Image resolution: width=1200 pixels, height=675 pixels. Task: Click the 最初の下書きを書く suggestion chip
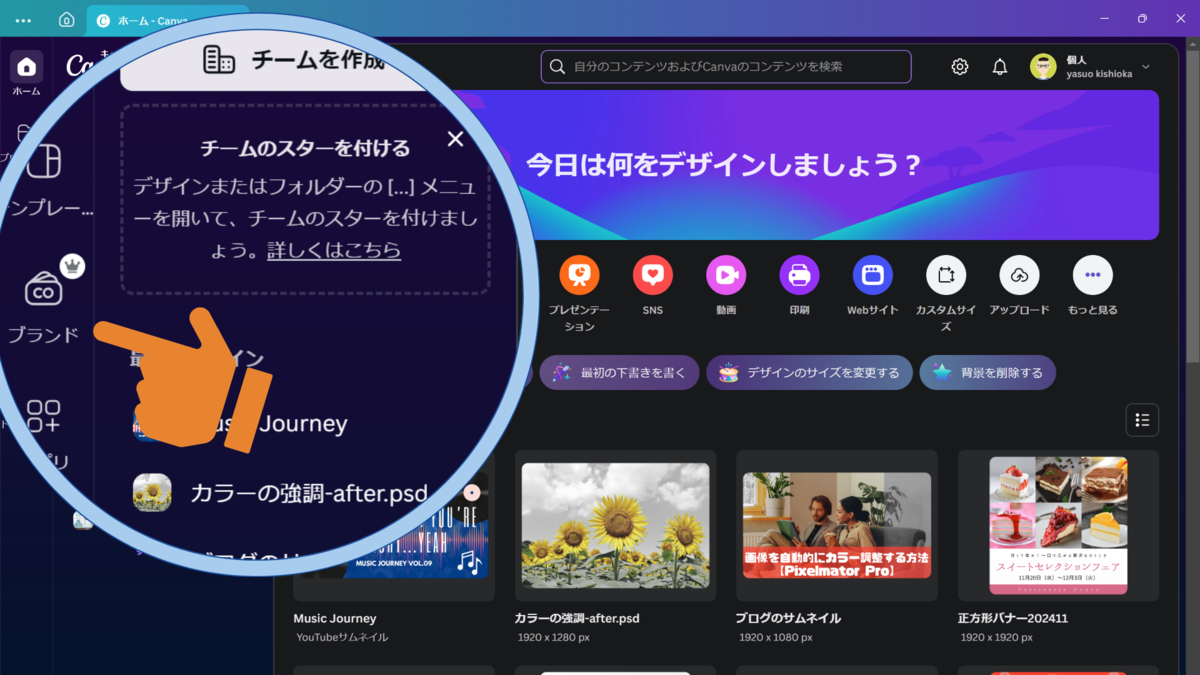619,373
